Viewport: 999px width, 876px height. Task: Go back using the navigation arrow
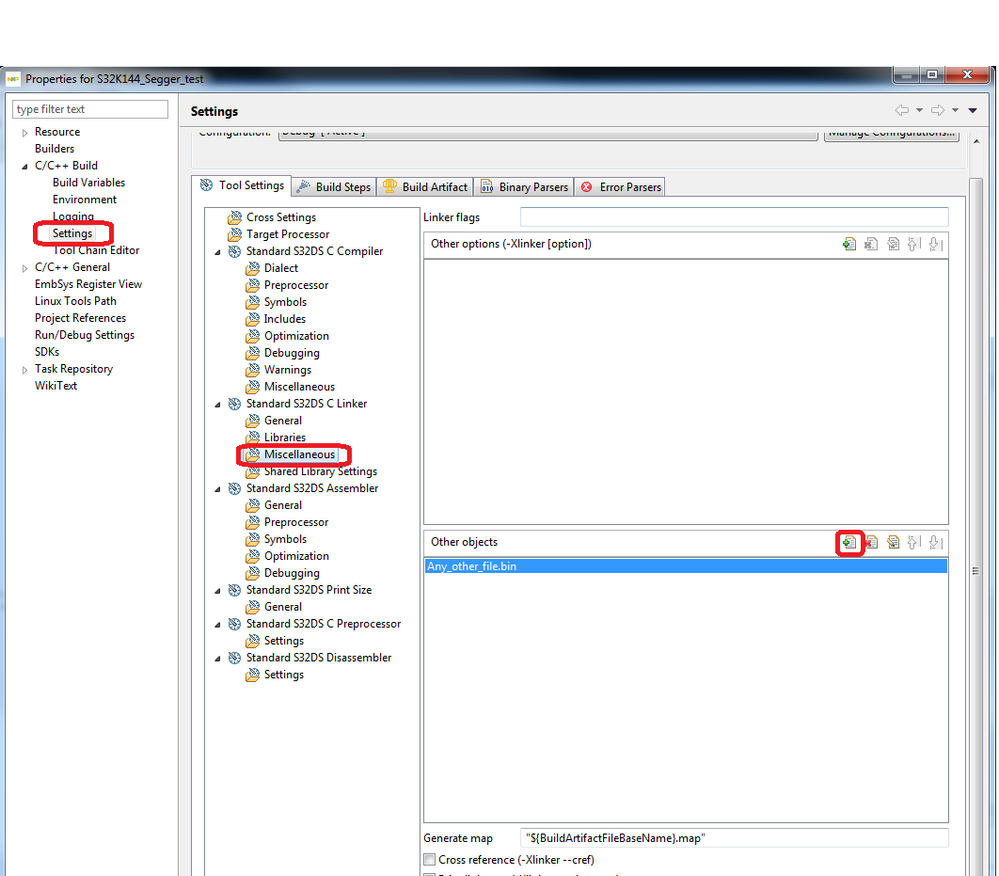tap(902, 110)
